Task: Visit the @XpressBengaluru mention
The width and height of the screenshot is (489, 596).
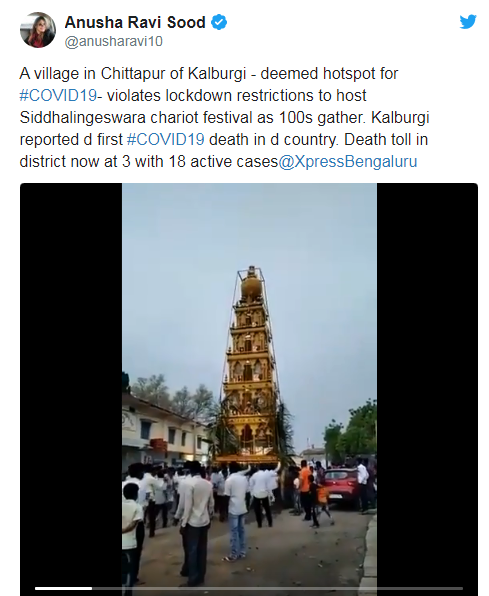Action: tap(348, 162)
